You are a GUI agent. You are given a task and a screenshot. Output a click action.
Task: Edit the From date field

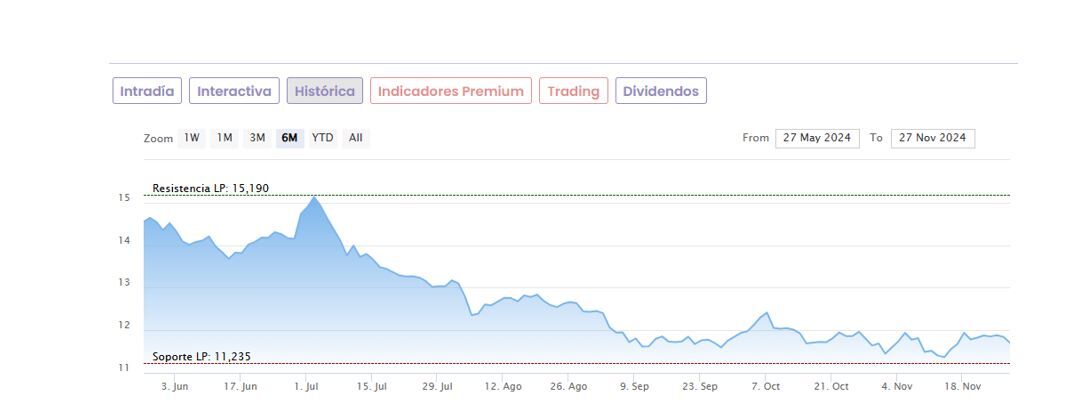[816, 138]
